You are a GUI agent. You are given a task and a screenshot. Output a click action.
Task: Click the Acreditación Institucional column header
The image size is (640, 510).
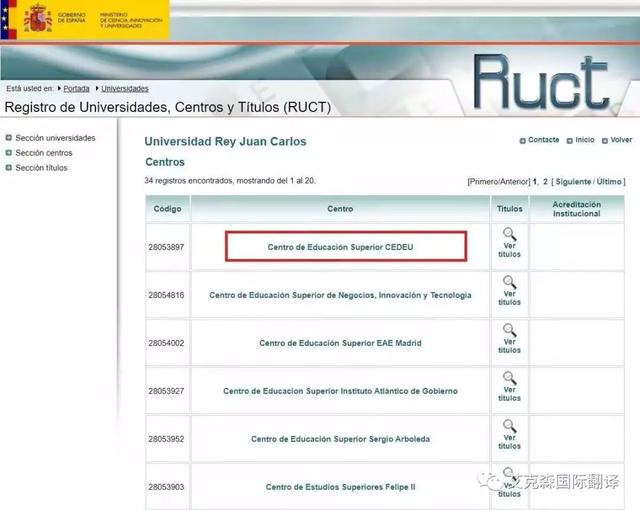(576, 208)
